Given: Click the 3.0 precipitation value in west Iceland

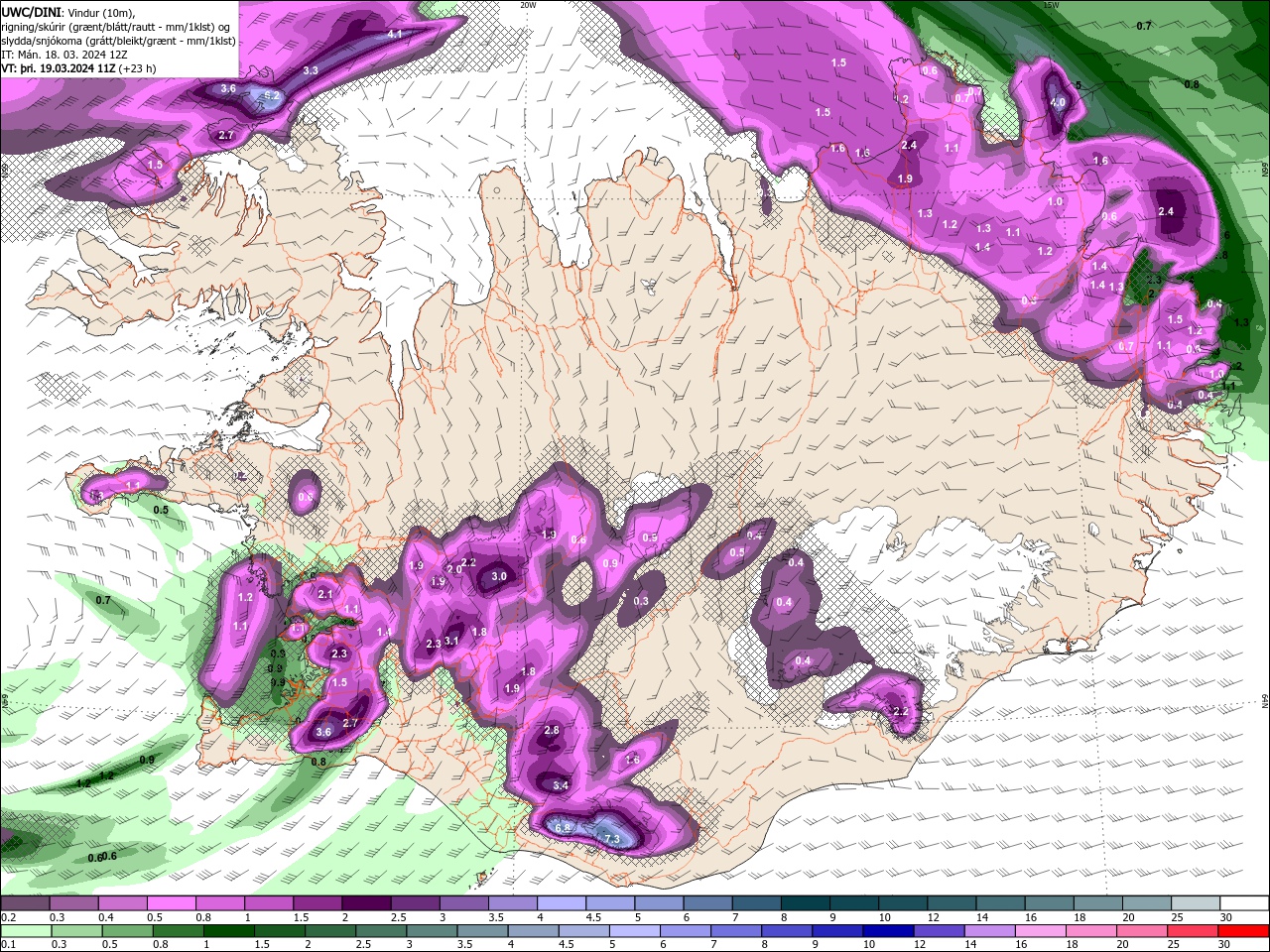Looking at the screenshot, I should (499, 576).
